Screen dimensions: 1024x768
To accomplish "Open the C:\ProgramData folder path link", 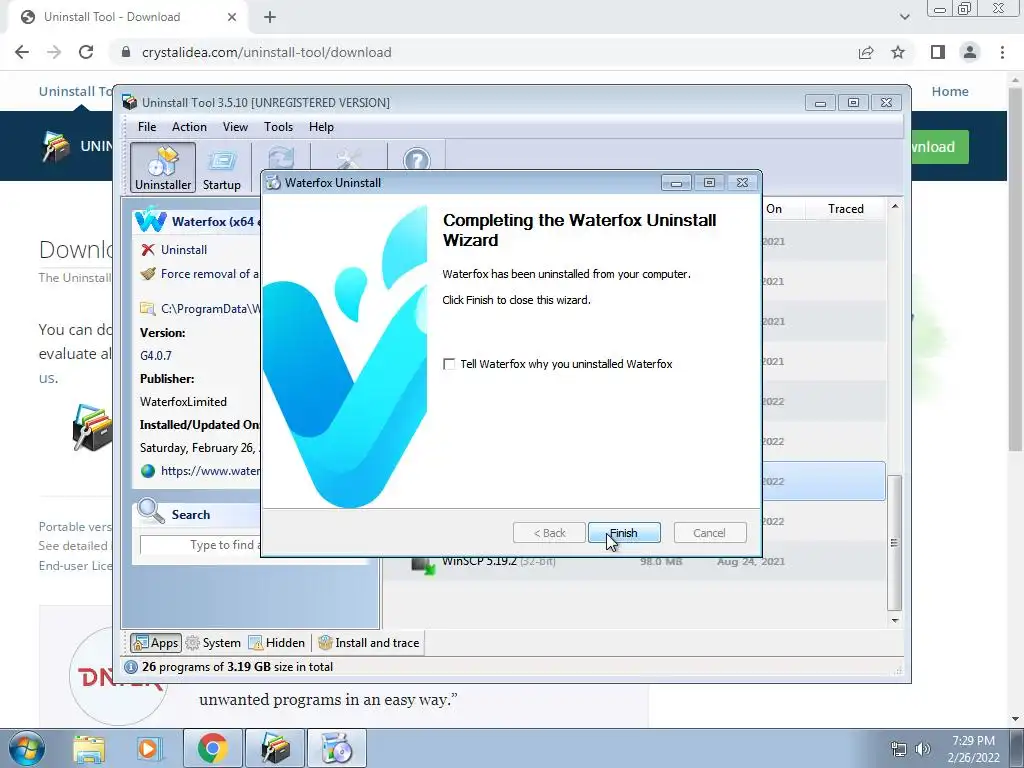I will (210, 308).
